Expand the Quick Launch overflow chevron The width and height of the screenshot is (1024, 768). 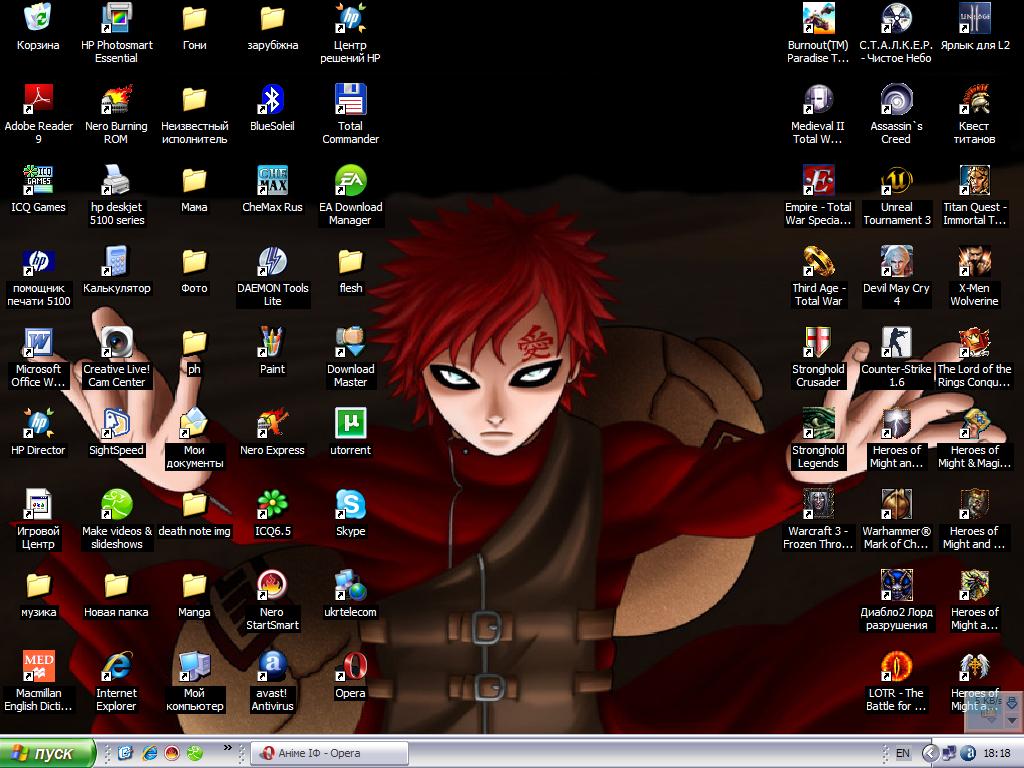(229, 748)
